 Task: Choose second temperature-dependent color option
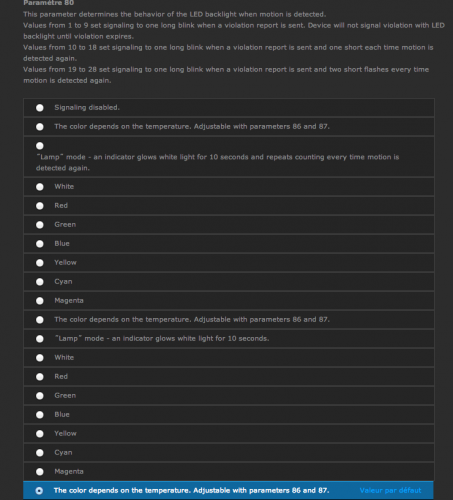coord(40,320)
